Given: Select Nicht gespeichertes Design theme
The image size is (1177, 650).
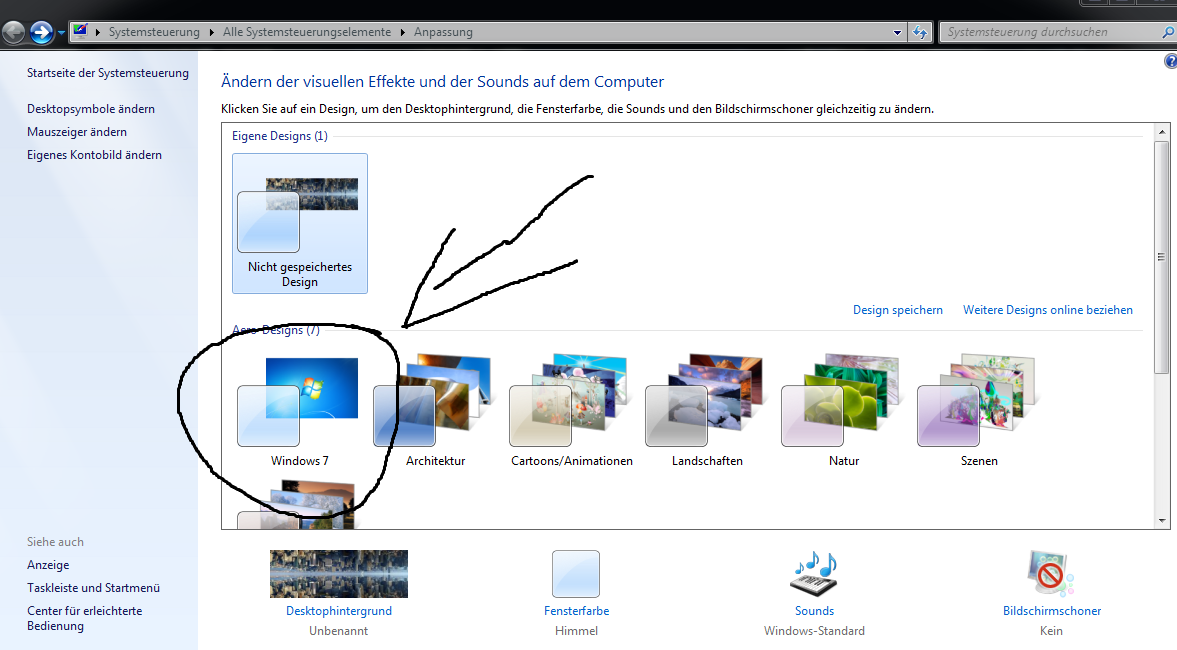Looking at the screenshot, I should pyautogui.click(x=300, y=224).
